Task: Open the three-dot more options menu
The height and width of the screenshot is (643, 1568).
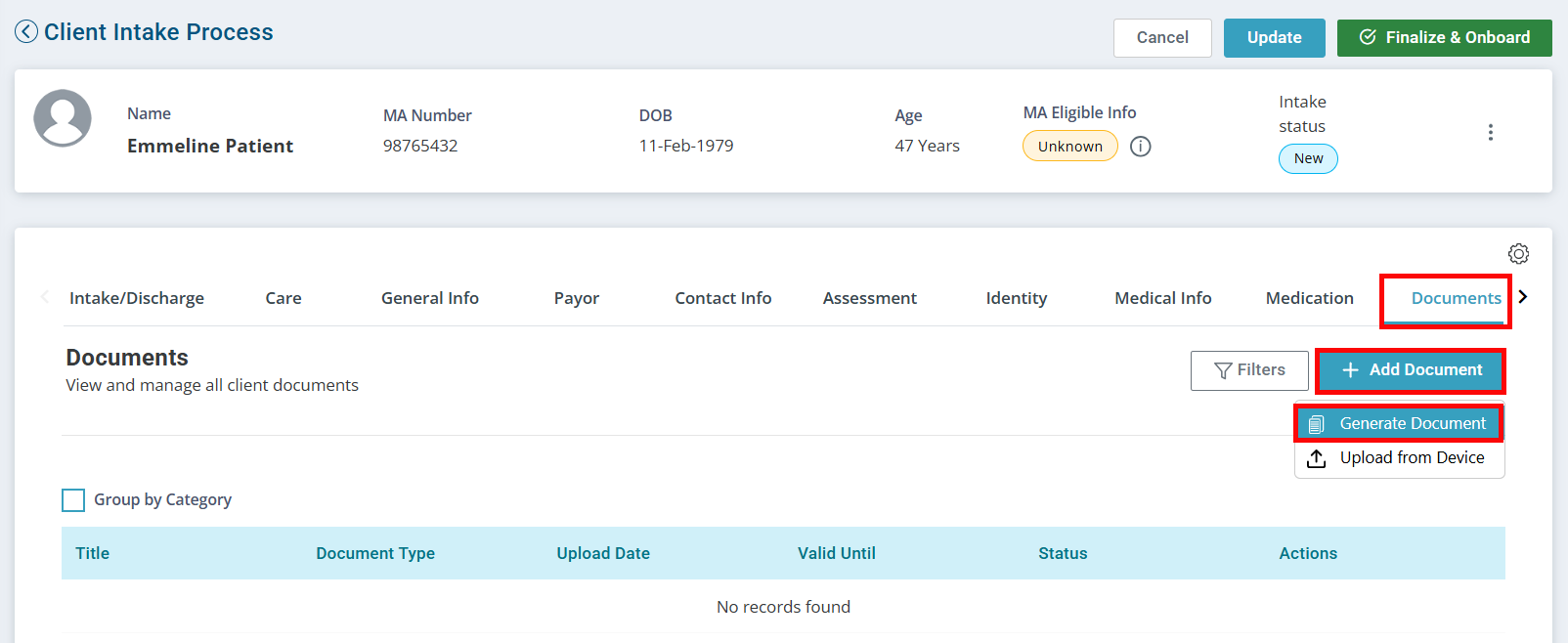Action: (x=1490, y=132)
